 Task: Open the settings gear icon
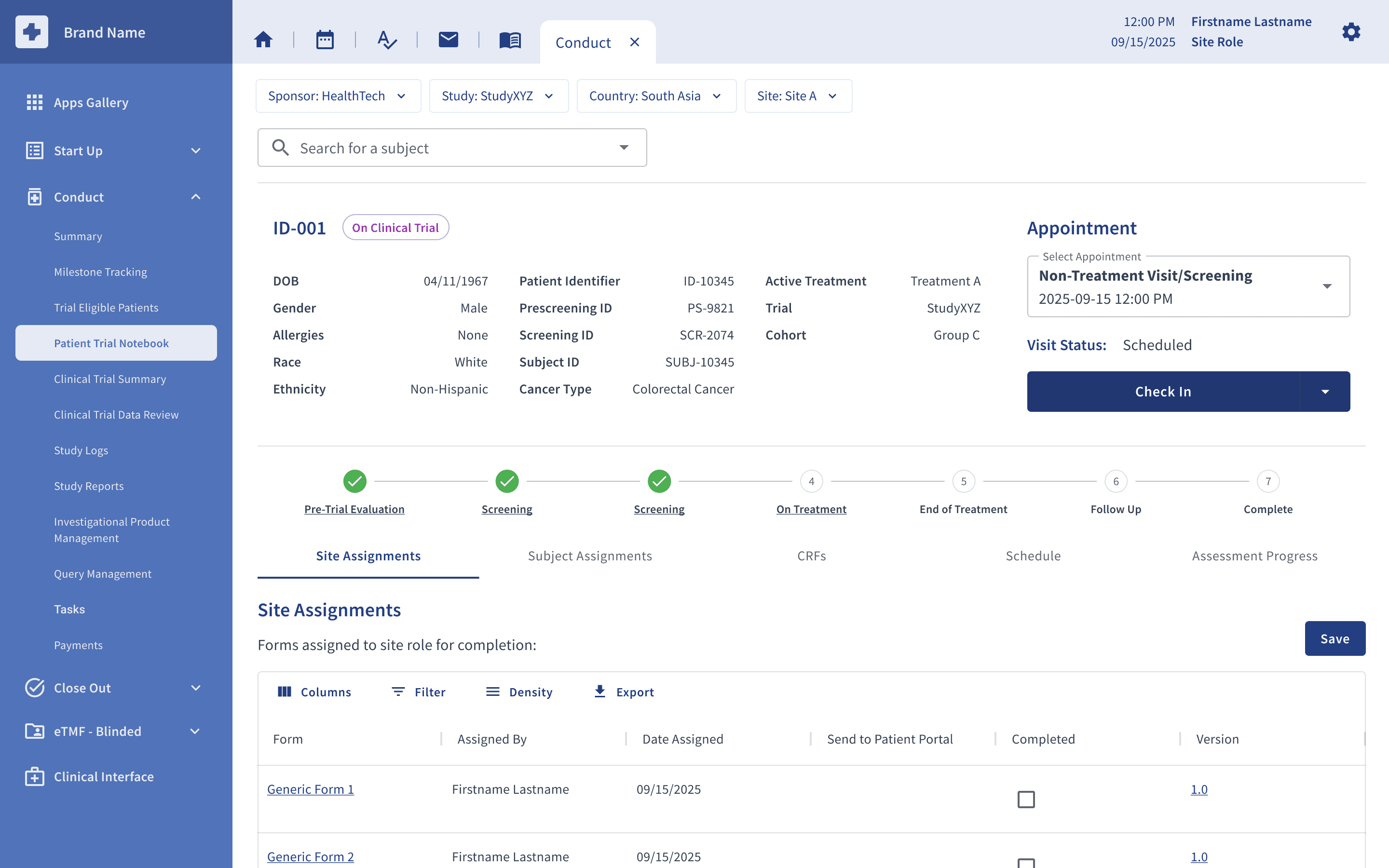coord(1351,32)
